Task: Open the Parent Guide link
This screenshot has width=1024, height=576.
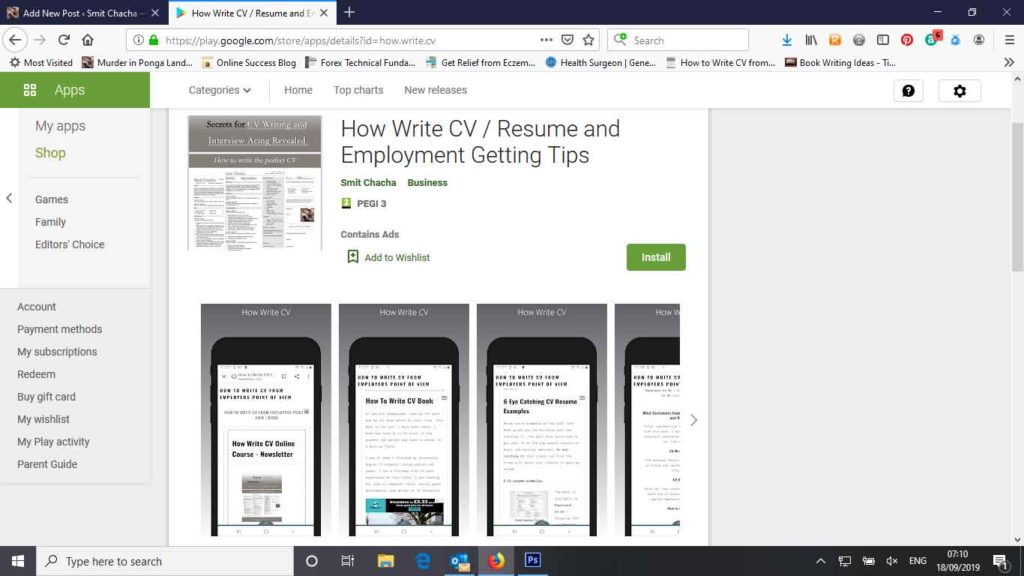Action: [x=47, y=464]
